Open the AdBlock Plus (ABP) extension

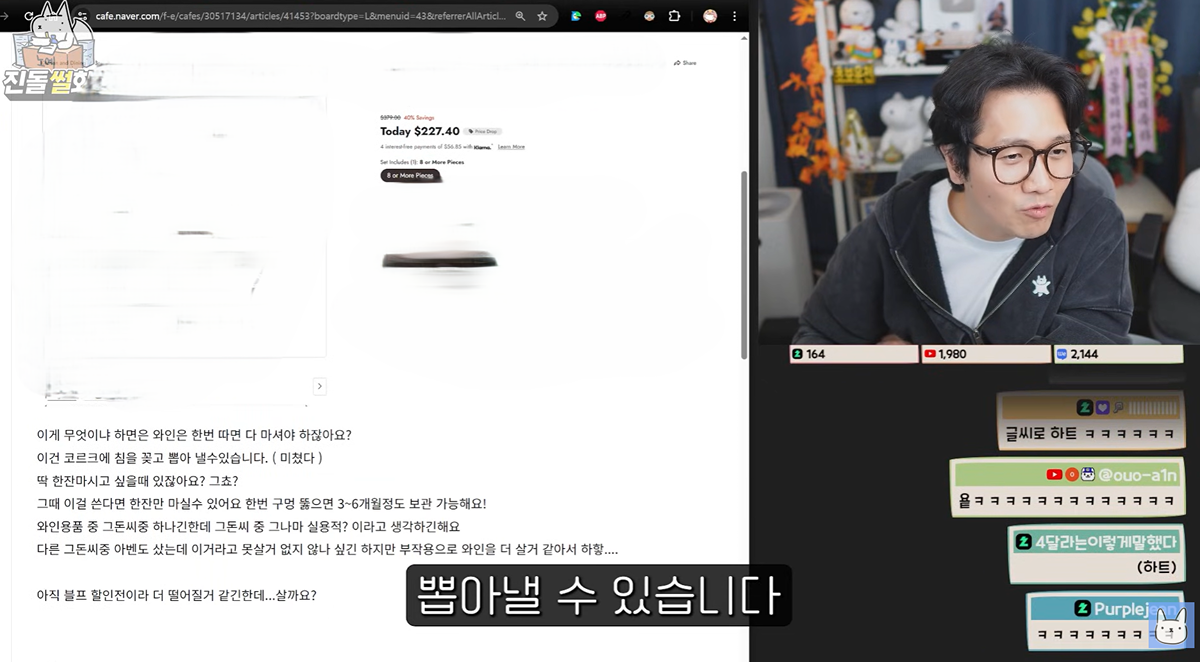coord(601,16)
